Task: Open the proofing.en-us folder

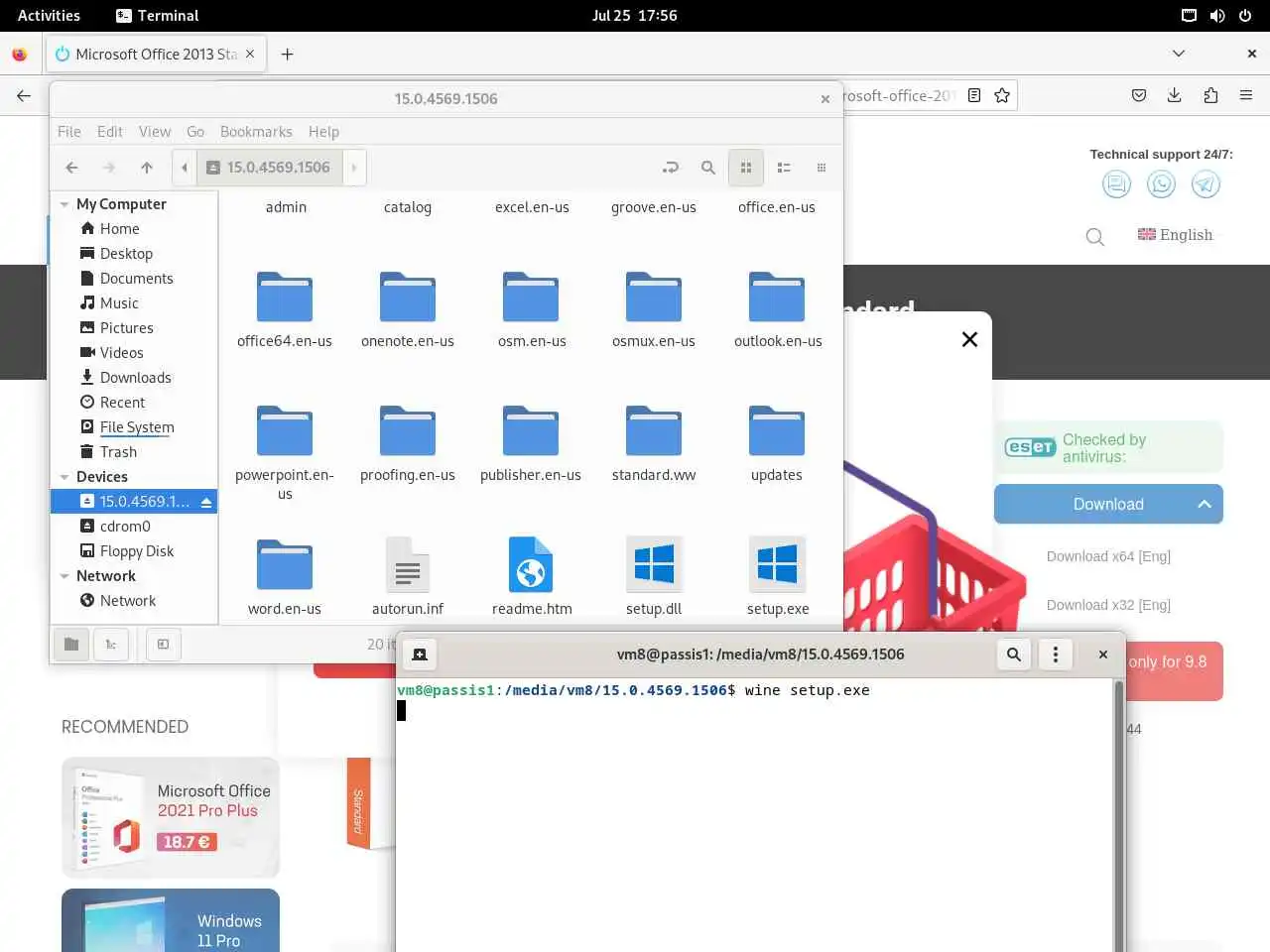Action: click(408, 443)
